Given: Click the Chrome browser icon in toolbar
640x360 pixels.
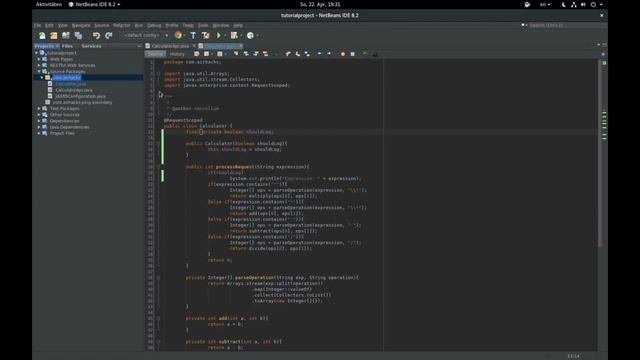Looking at the screenshot, I should tap(178, 36).
